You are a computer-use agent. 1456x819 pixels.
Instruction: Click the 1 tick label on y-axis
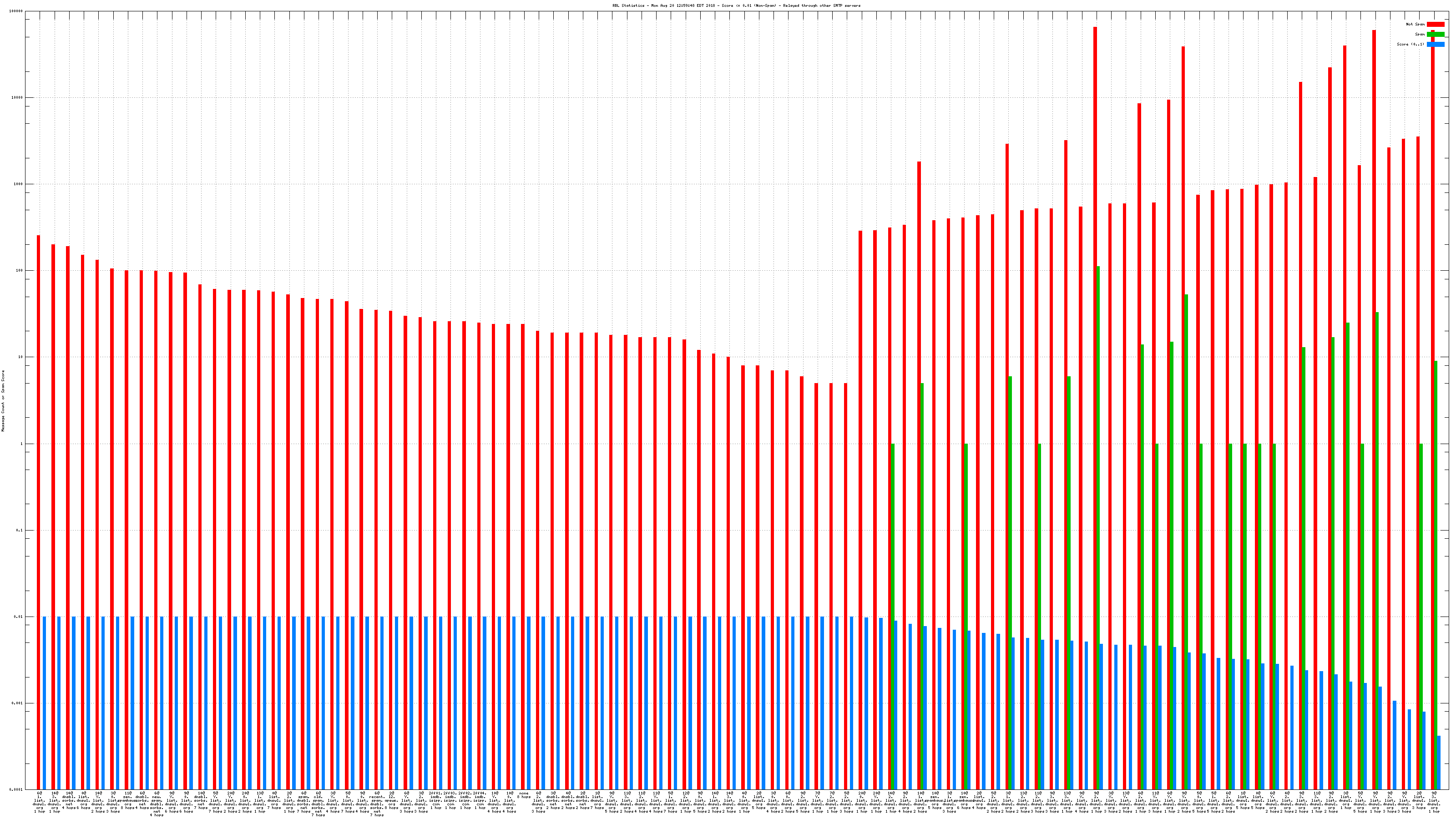coord(22,444)
